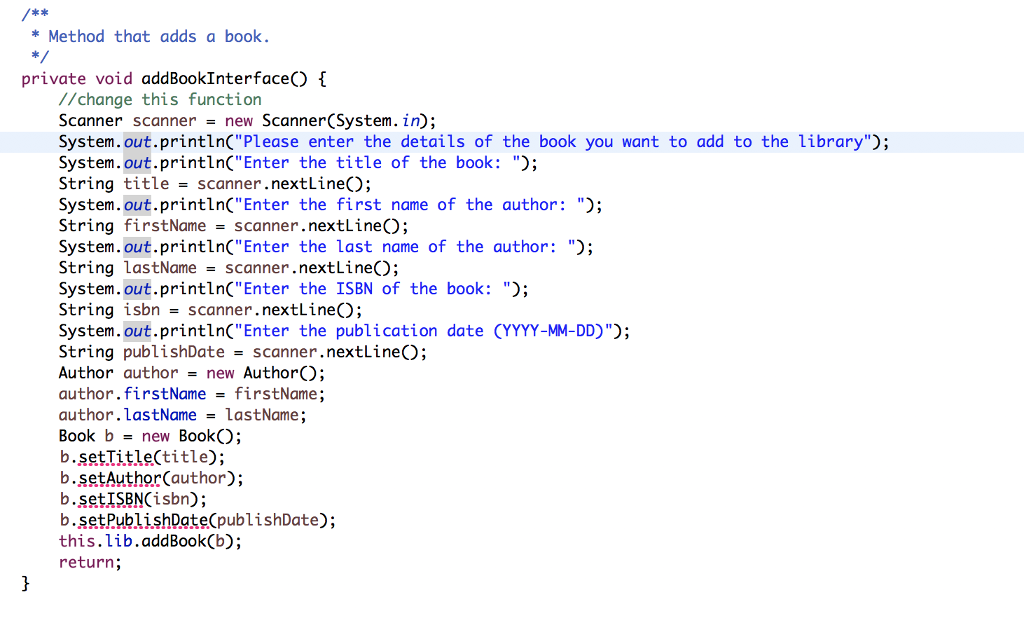Select the firstName field on author object
This screenshot has width=1024, height=625.
coord(165,394)
